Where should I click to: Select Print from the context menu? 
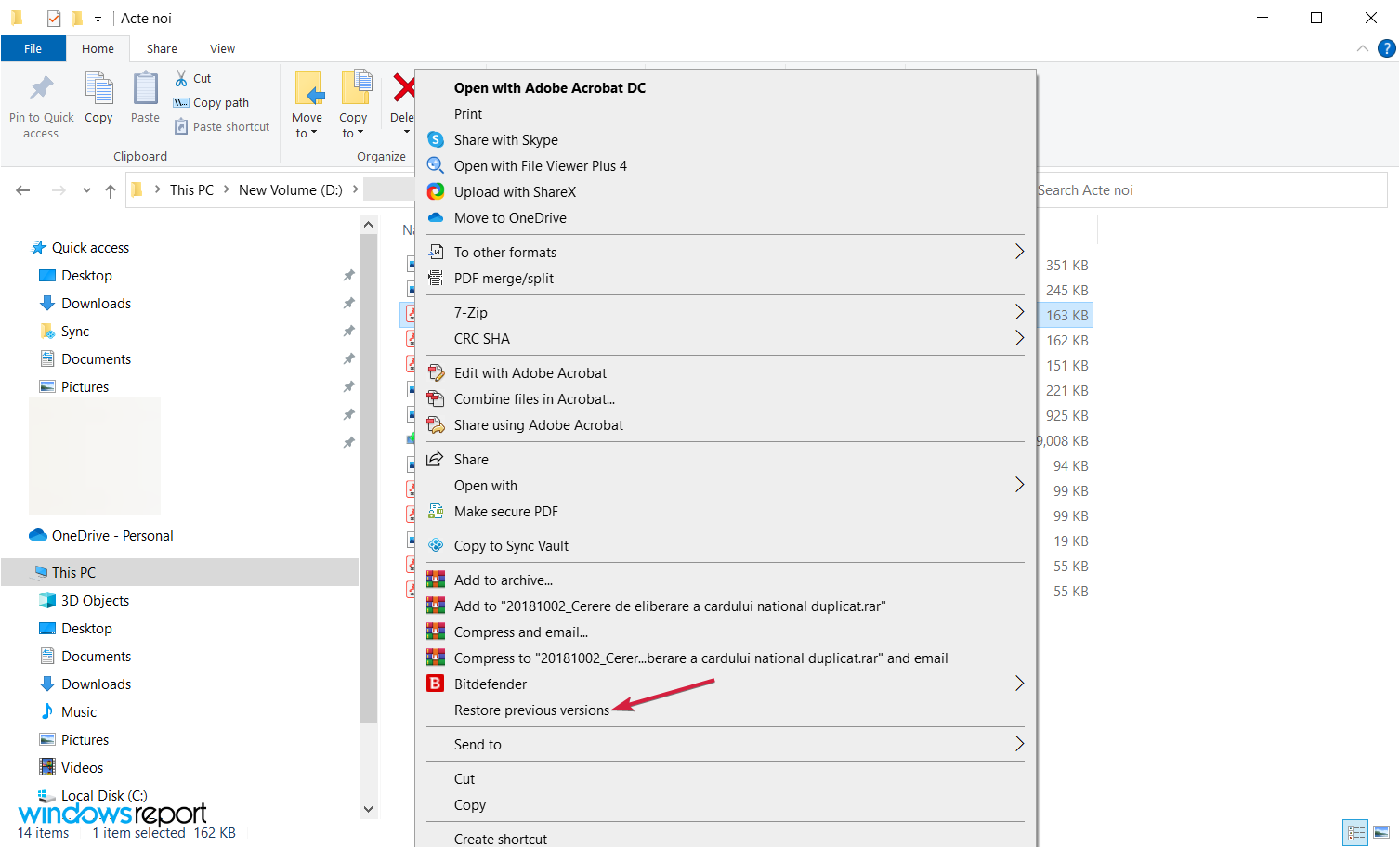pos(468,114)
